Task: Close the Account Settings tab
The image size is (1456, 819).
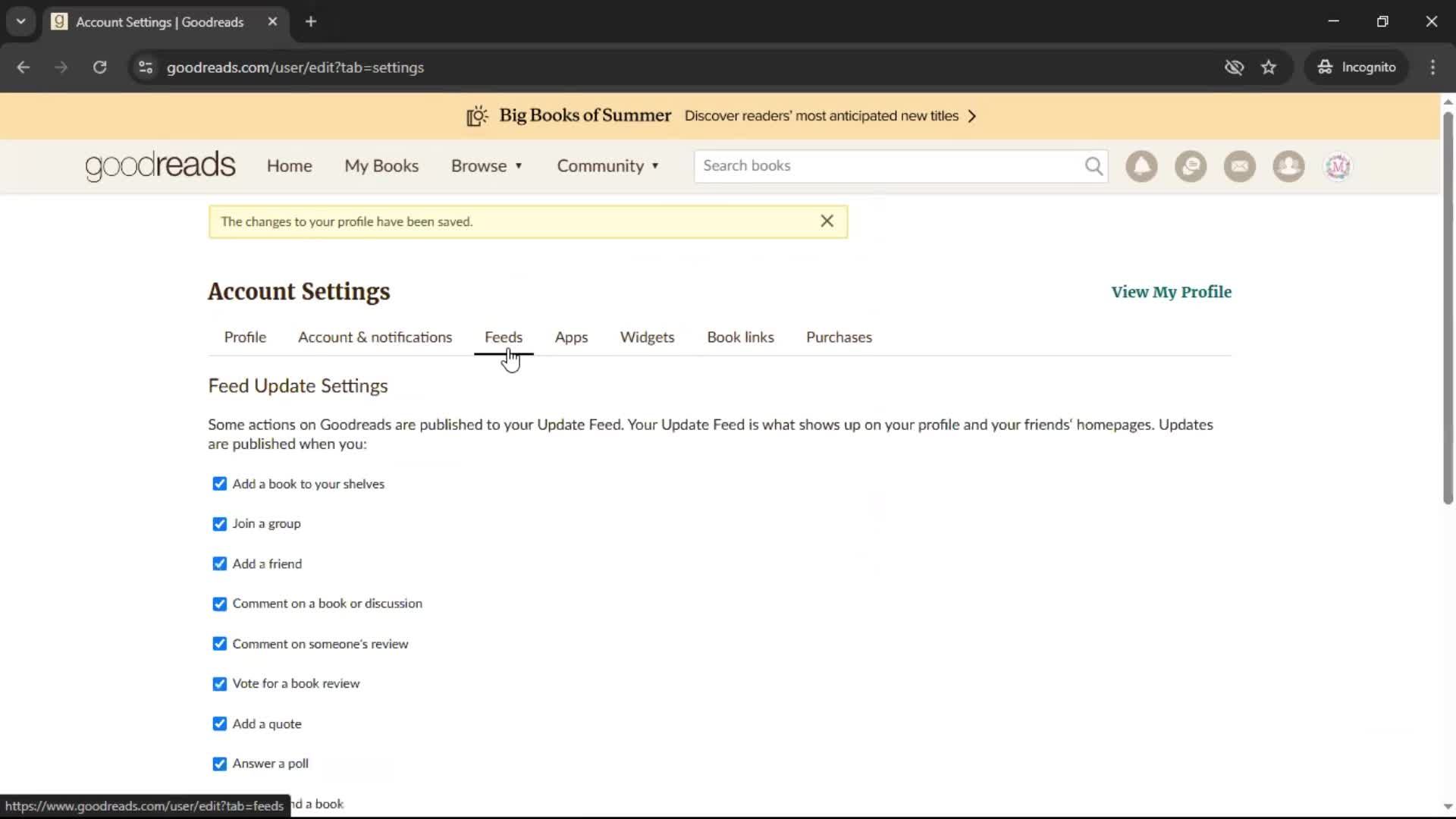Action: coord(272,22)
